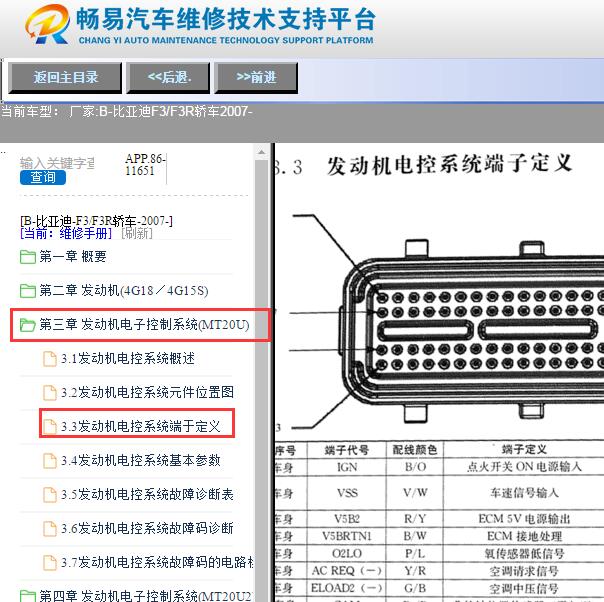This screenshot has width=604, height=602.
Task: Click the sidebar scrollbar up arrow
Action: point(262,153)
